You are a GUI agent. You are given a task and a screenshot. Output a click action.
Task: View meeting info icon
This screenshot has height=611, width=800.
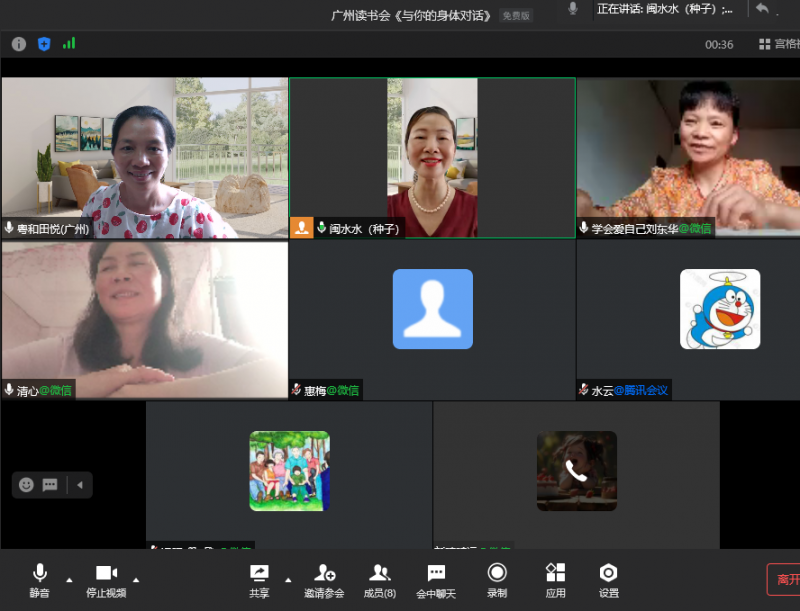[18, 44]
